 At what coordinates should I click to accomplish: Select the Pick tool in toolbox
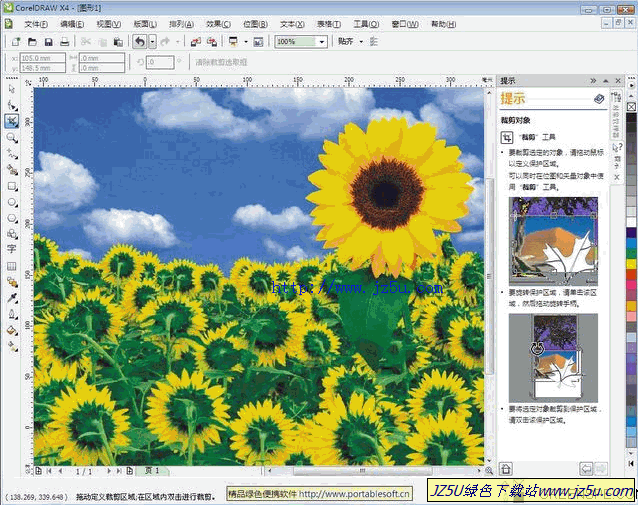click(11, 89)
